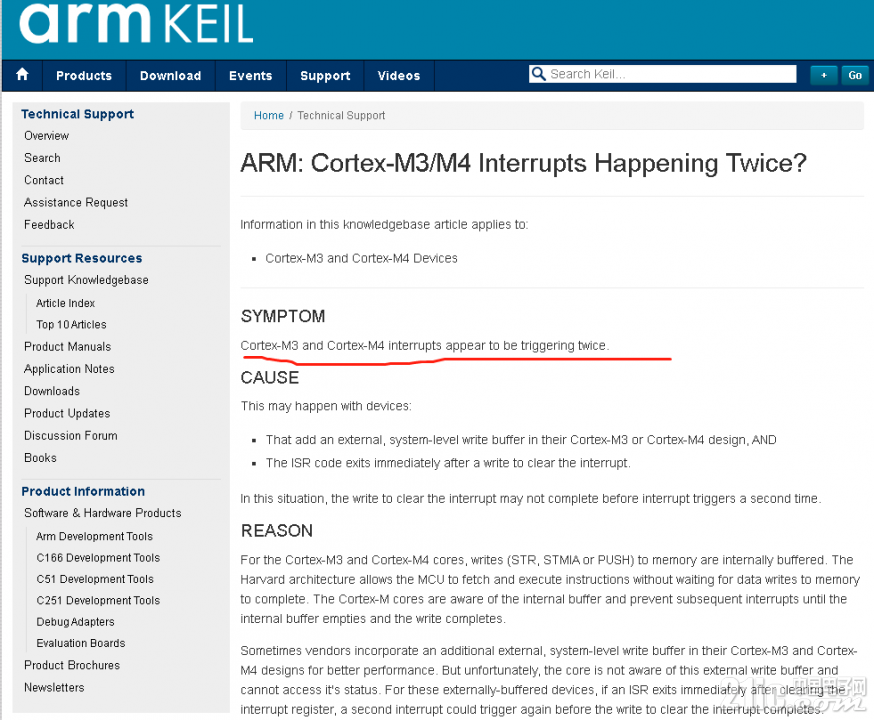
Task: Click the sentence starting 'In this situation'
Action: pyautogui.click(x=531, y=499)
